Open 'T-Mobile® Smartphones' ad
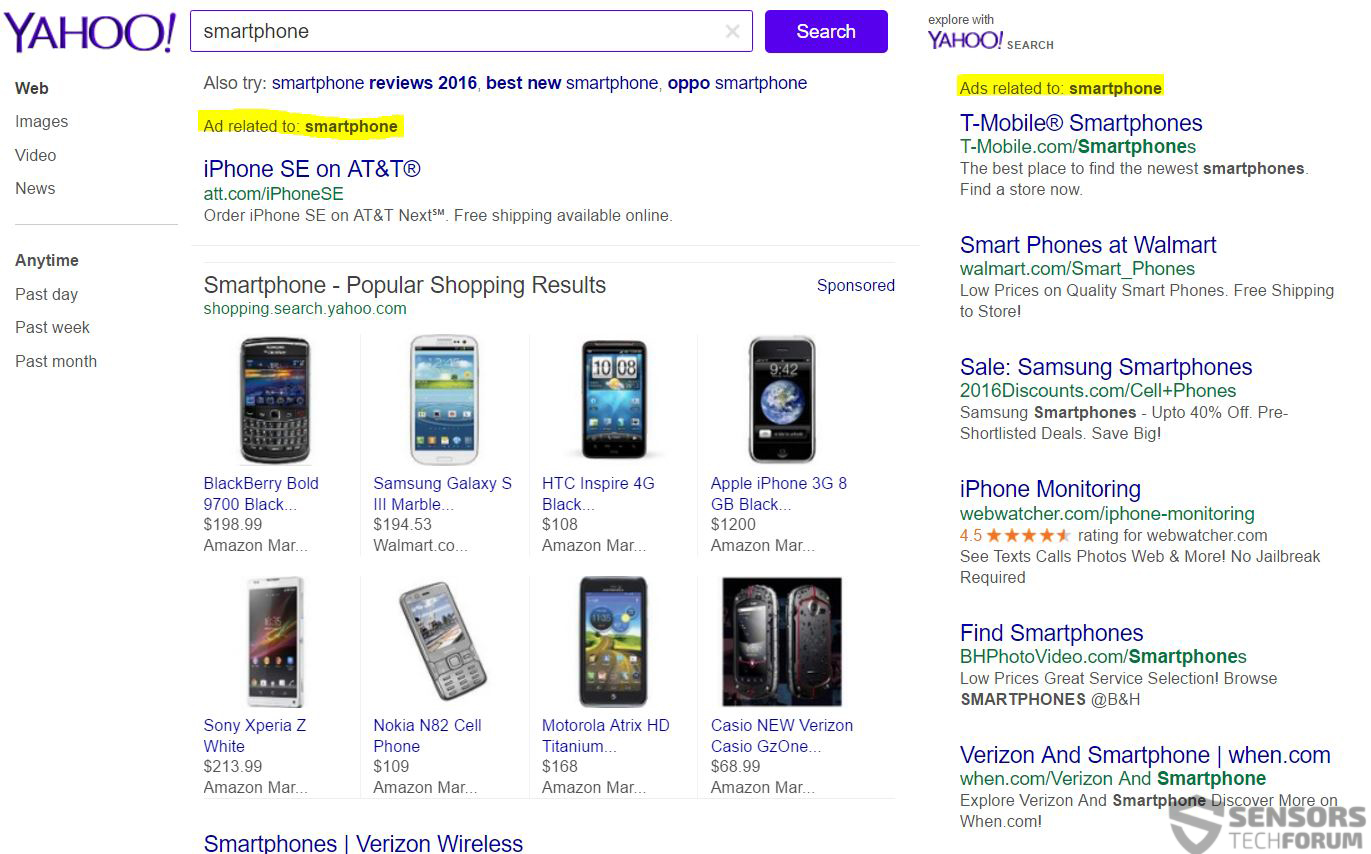Viewport: 1371px width, 854px height. pyautogui.click(x=1081, y=123)
